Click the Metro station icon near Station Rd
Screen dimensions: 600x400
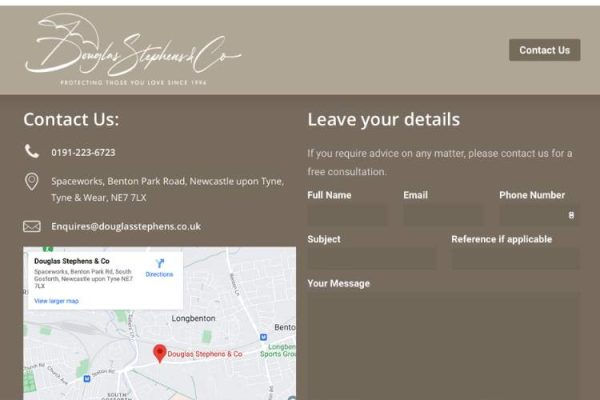pyautogui.click(x=87, y=379)
